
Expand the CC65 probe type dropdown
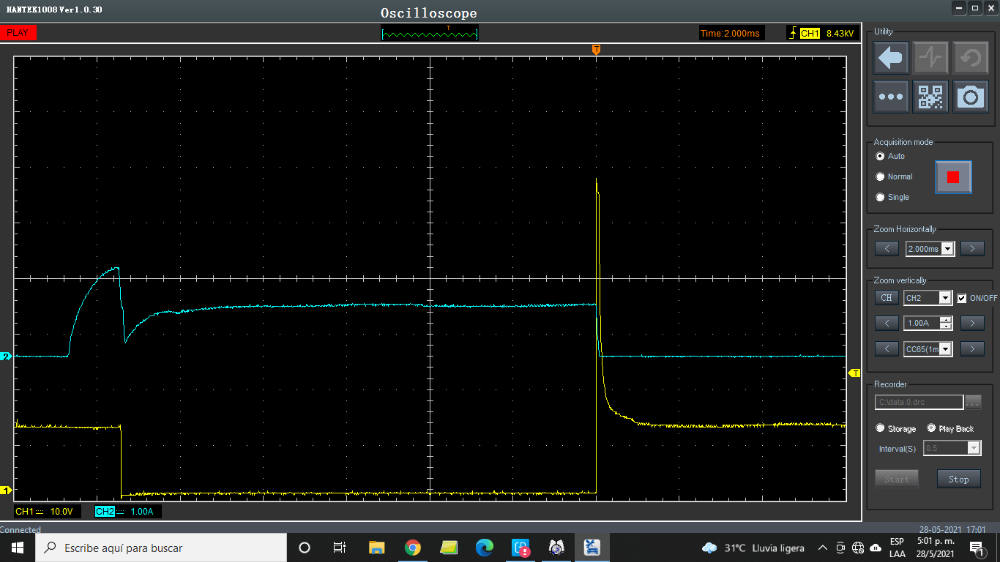point(945,349)
